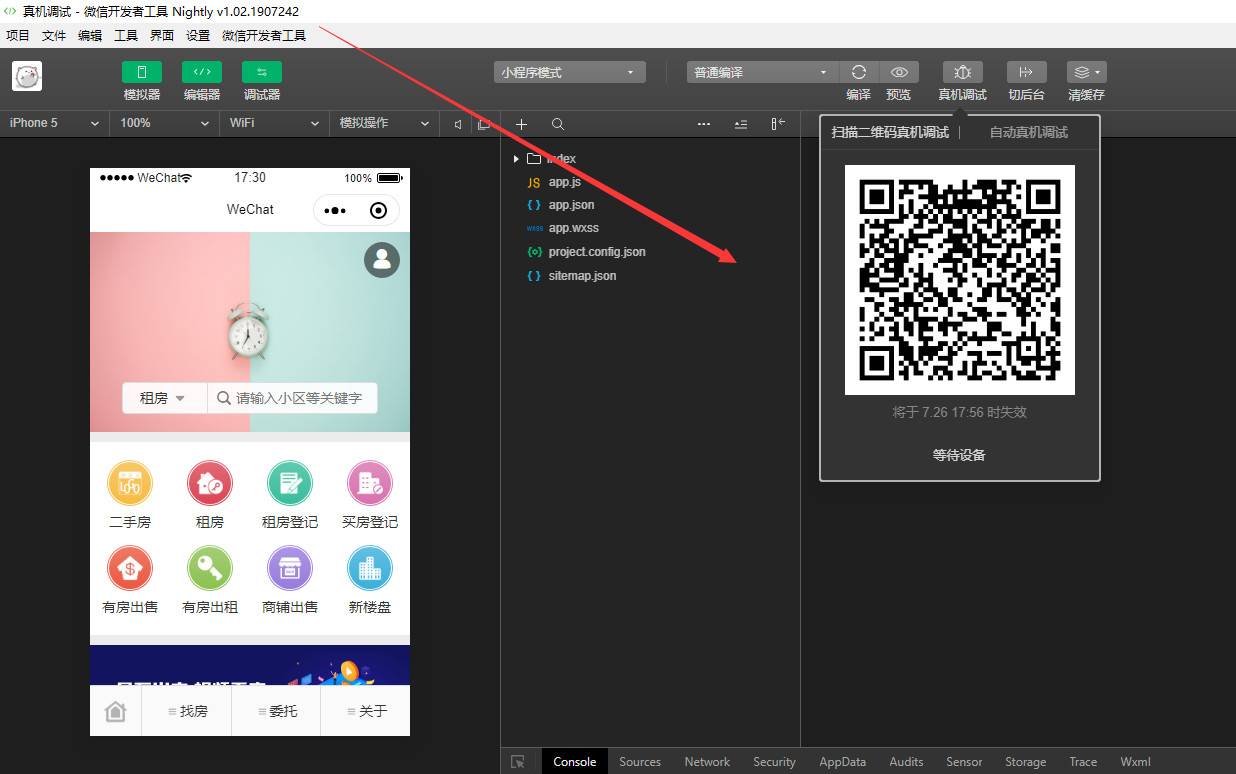
Task: Open the 编辑 menu
Action: point(90,35)
